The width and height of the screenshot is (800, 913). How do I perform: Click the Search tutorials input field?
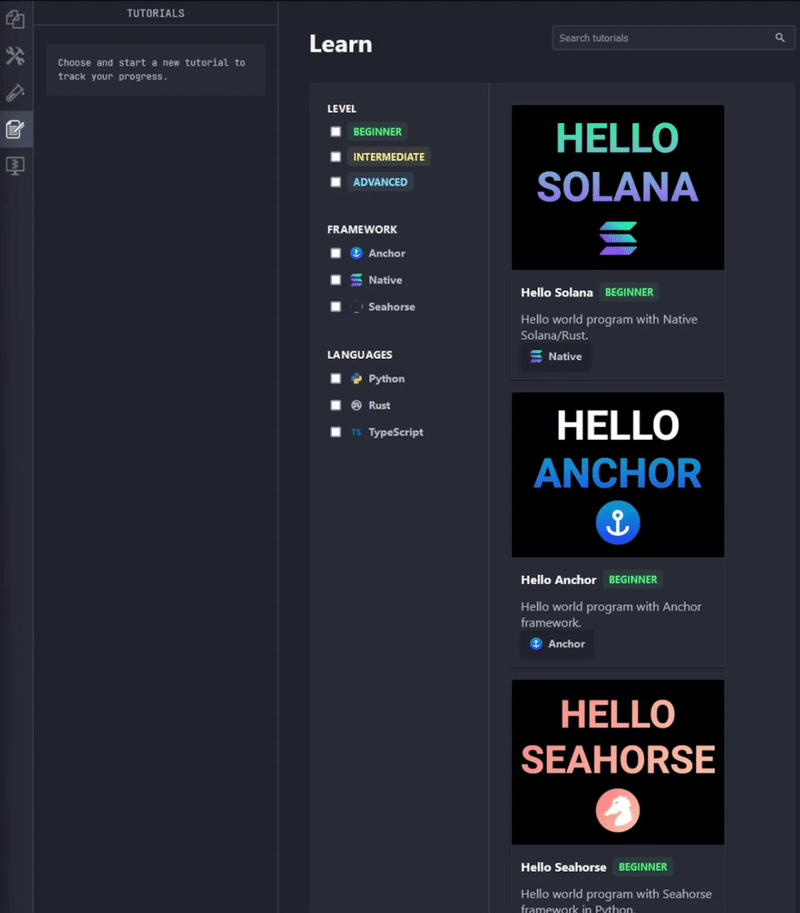[x=660, y=37]
